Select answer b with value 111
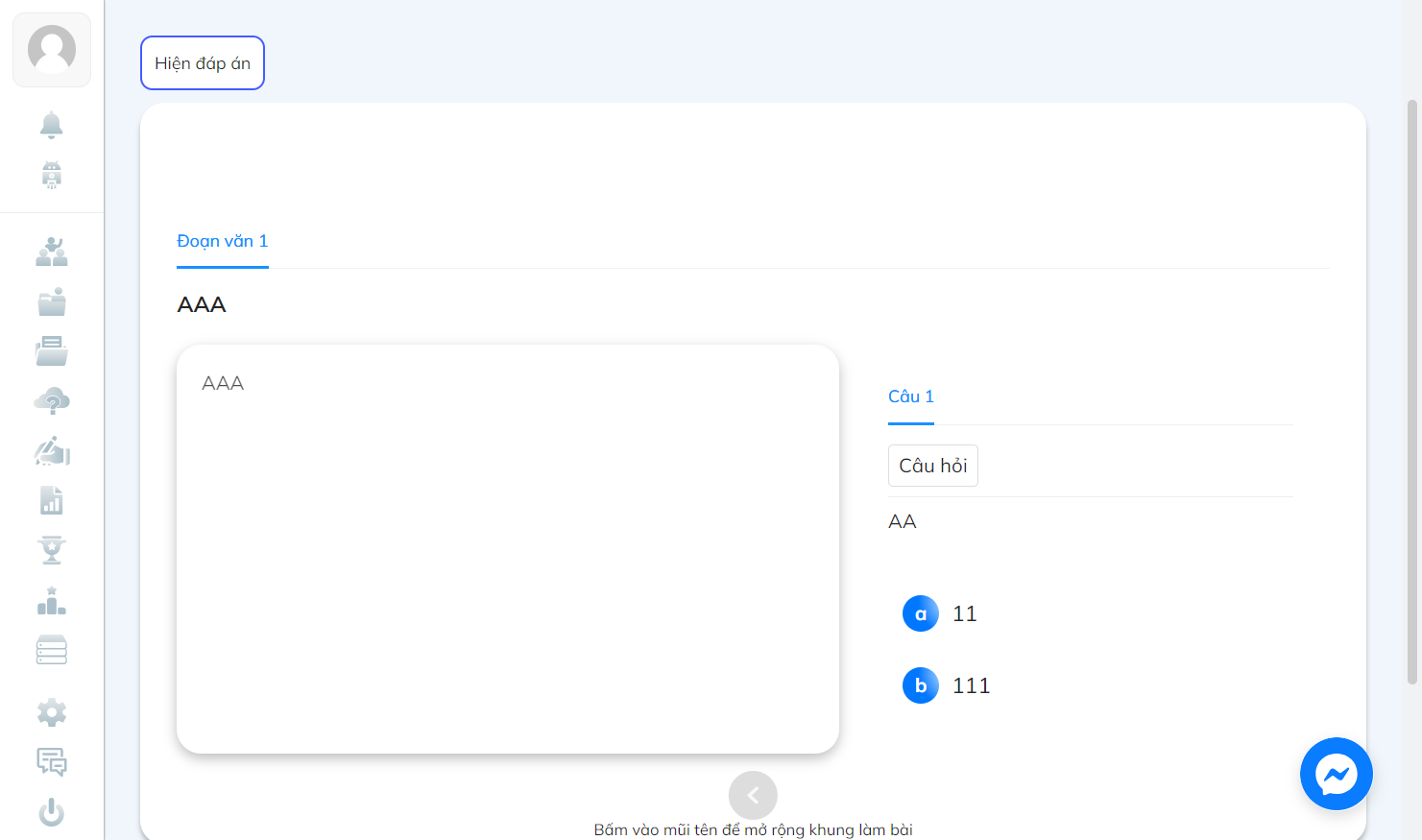This screenshot has width=1422, height=840. [947, 685]
